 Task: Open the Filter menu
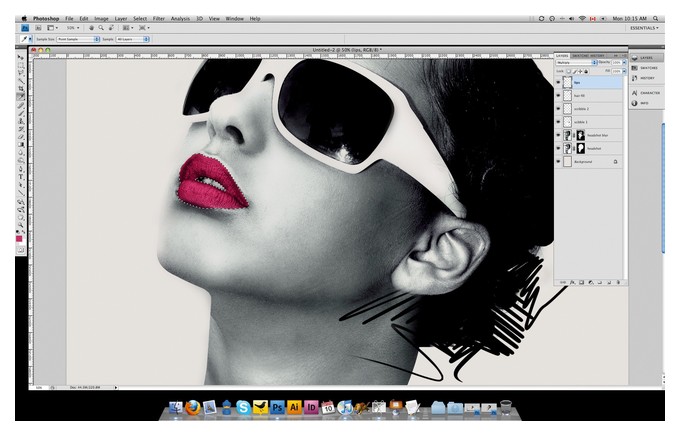click(158, 19)
